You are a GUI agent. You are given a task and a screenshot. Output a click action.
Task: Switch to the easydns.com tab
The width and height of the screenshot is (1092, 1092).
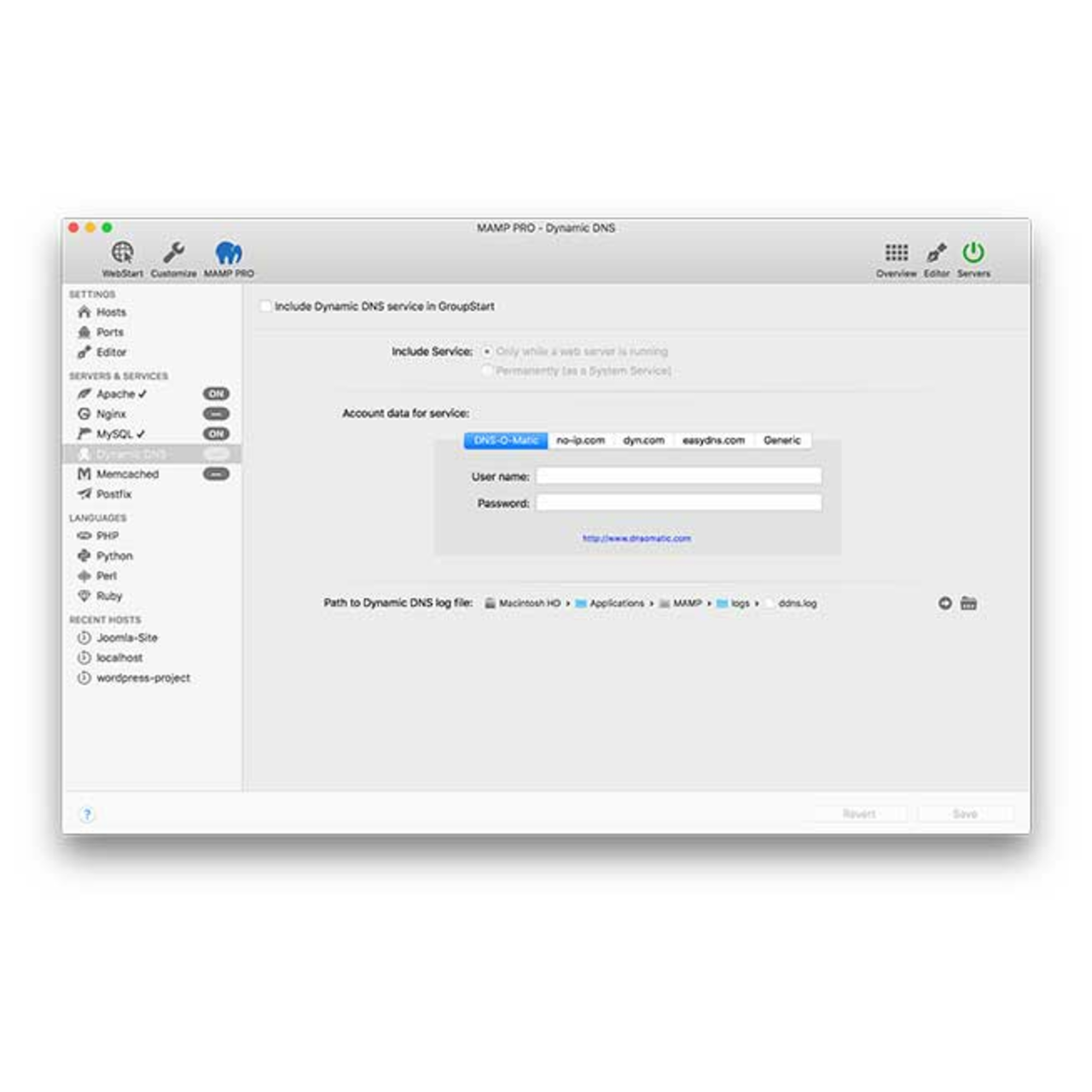tap(714, 440)
